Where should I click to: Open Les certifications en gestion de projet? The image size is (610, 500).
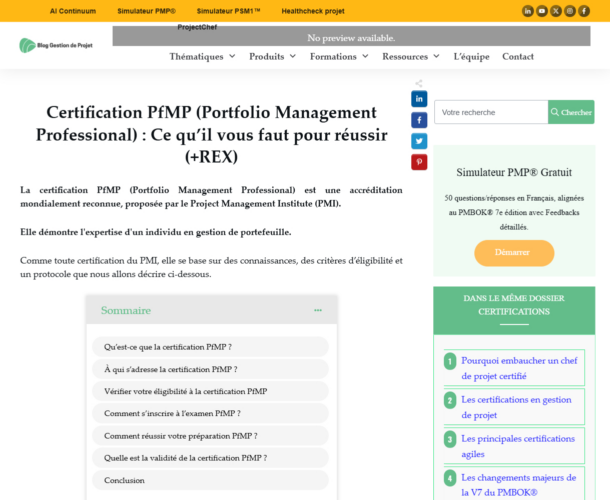point(516,407)
